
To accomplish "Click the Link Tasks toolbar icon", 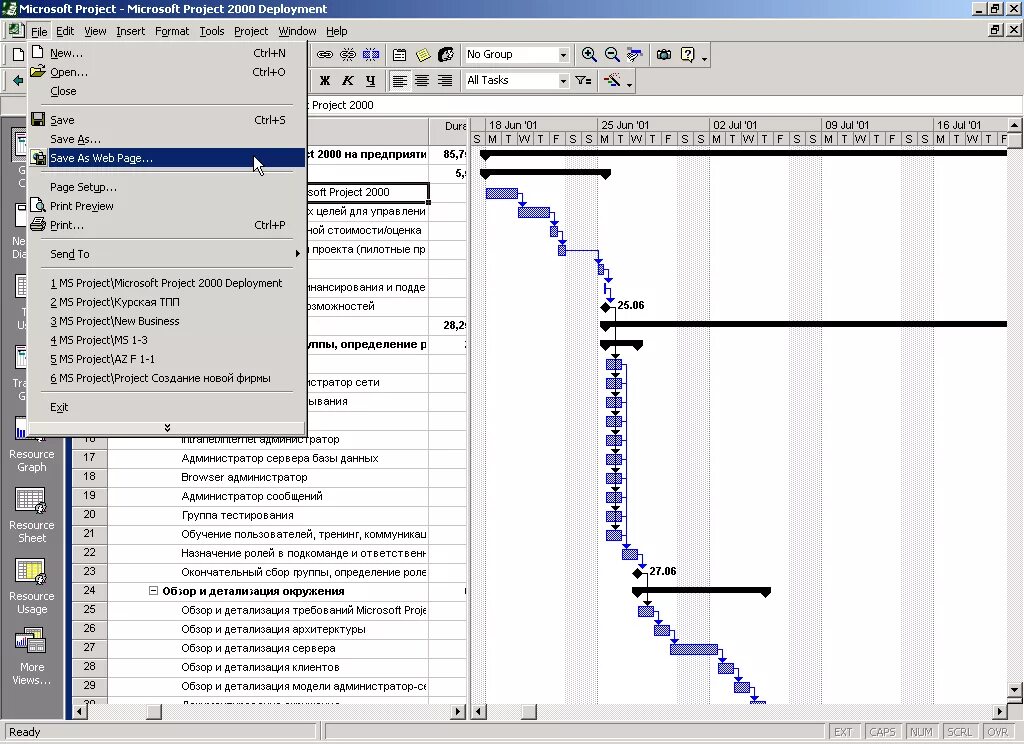I will point(325,55).
